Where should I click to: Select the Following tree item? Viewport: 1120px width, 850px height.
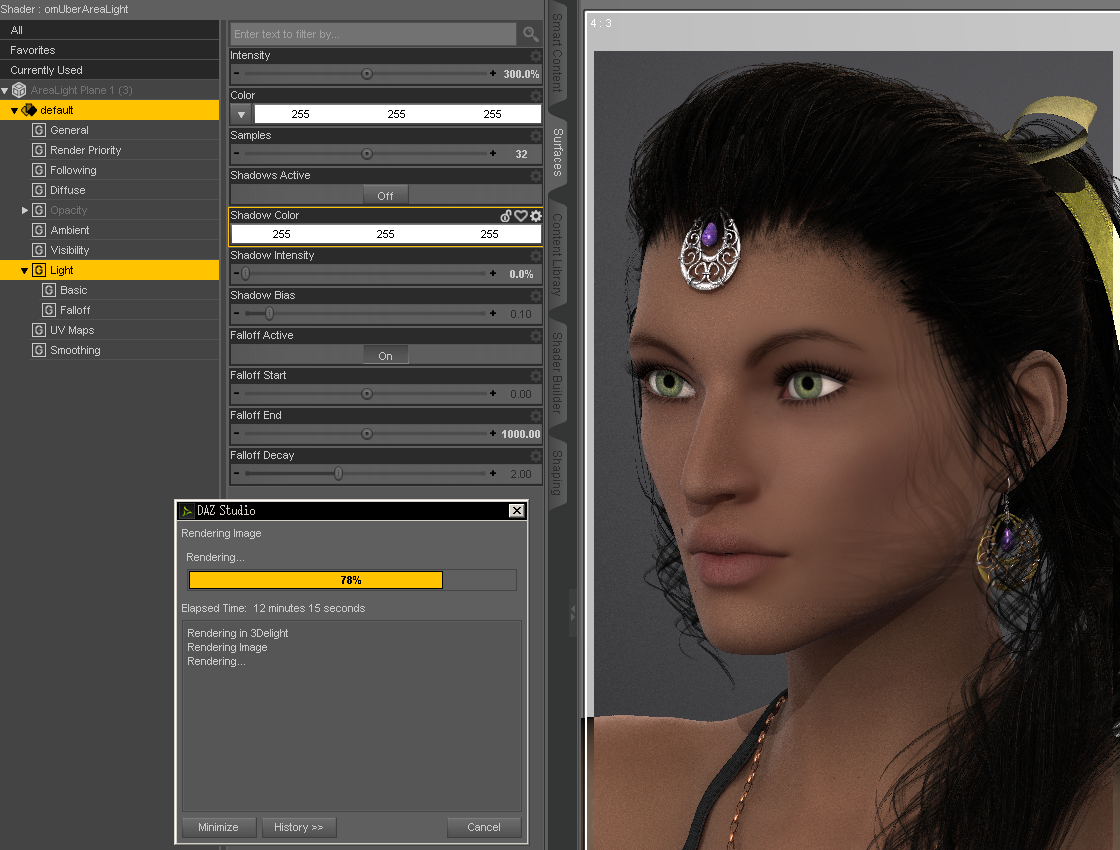click(73, 170)
